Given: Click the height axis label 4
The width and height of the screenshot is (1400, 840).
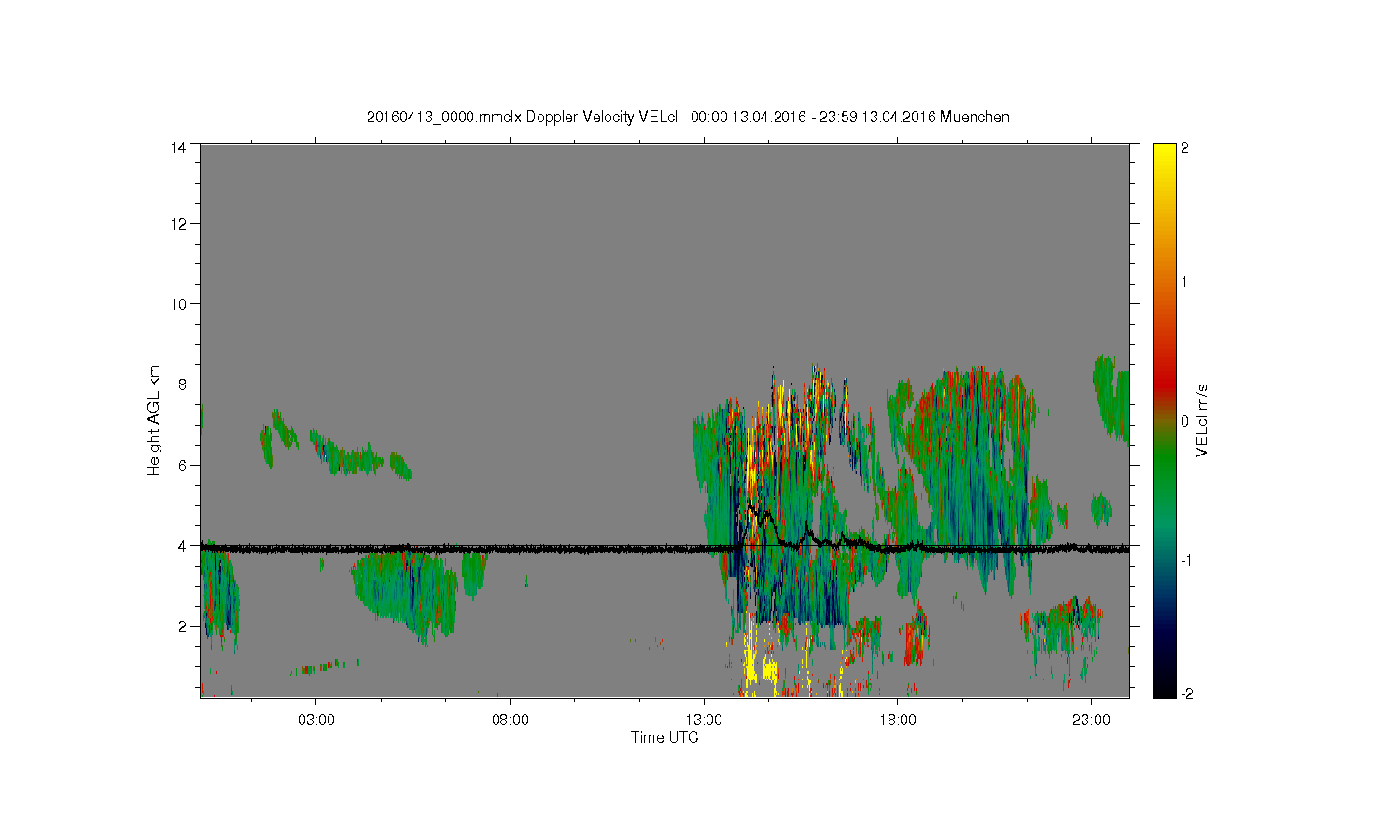Looking at the screenshot, I should pos(182,545).
